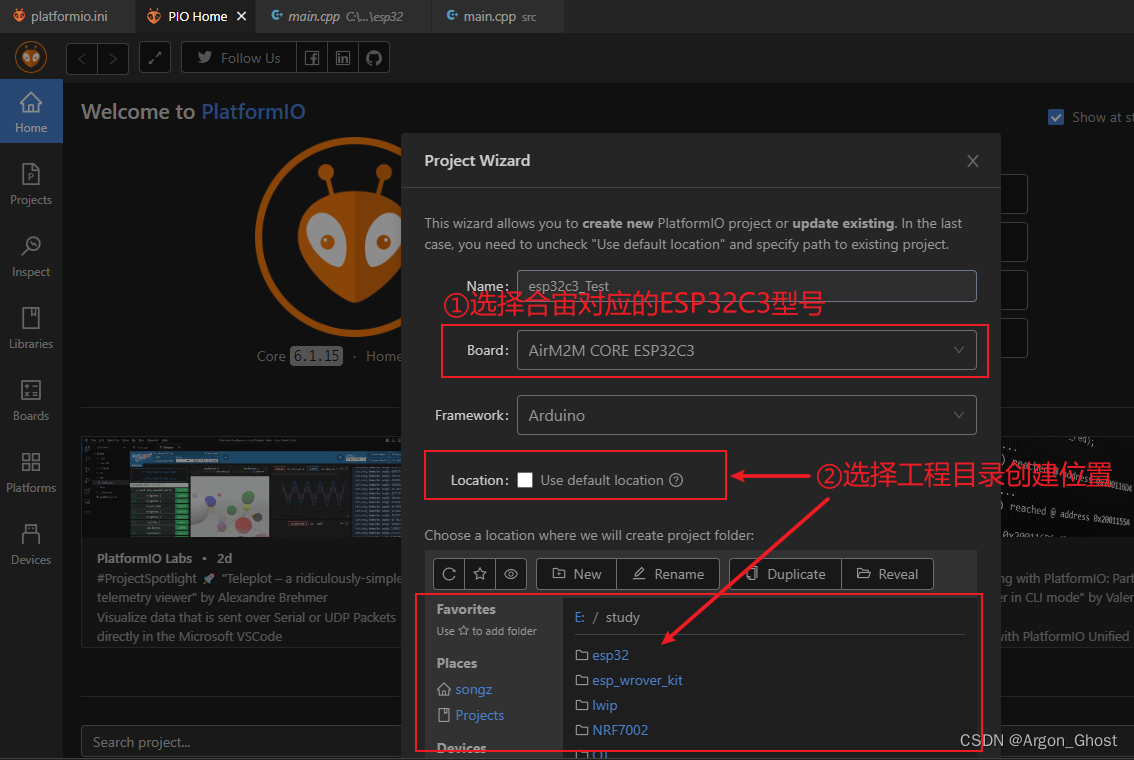The image size is (1134, 760).
Task: Click the expand fullscreen arrows icon
Action: coord(155,58)
